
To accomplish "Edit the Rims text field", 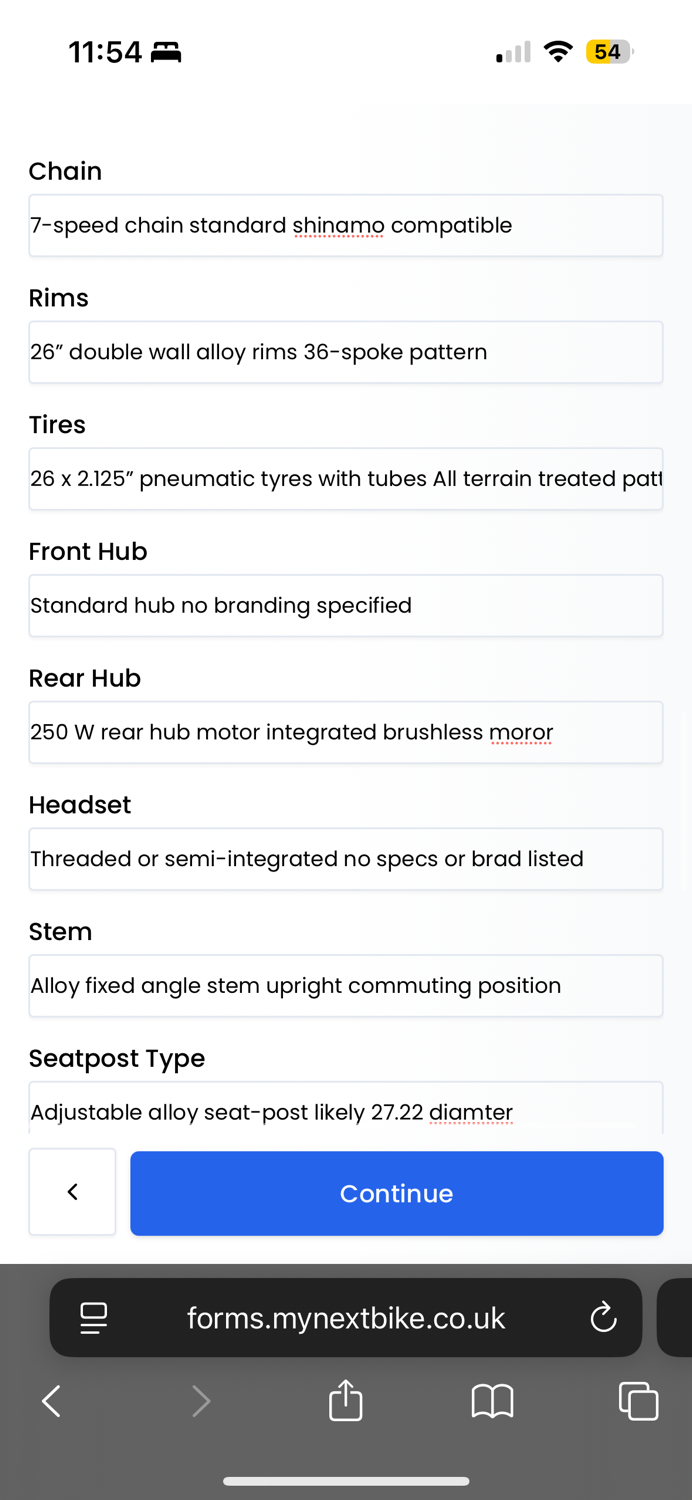I will (x=346, y=352).
